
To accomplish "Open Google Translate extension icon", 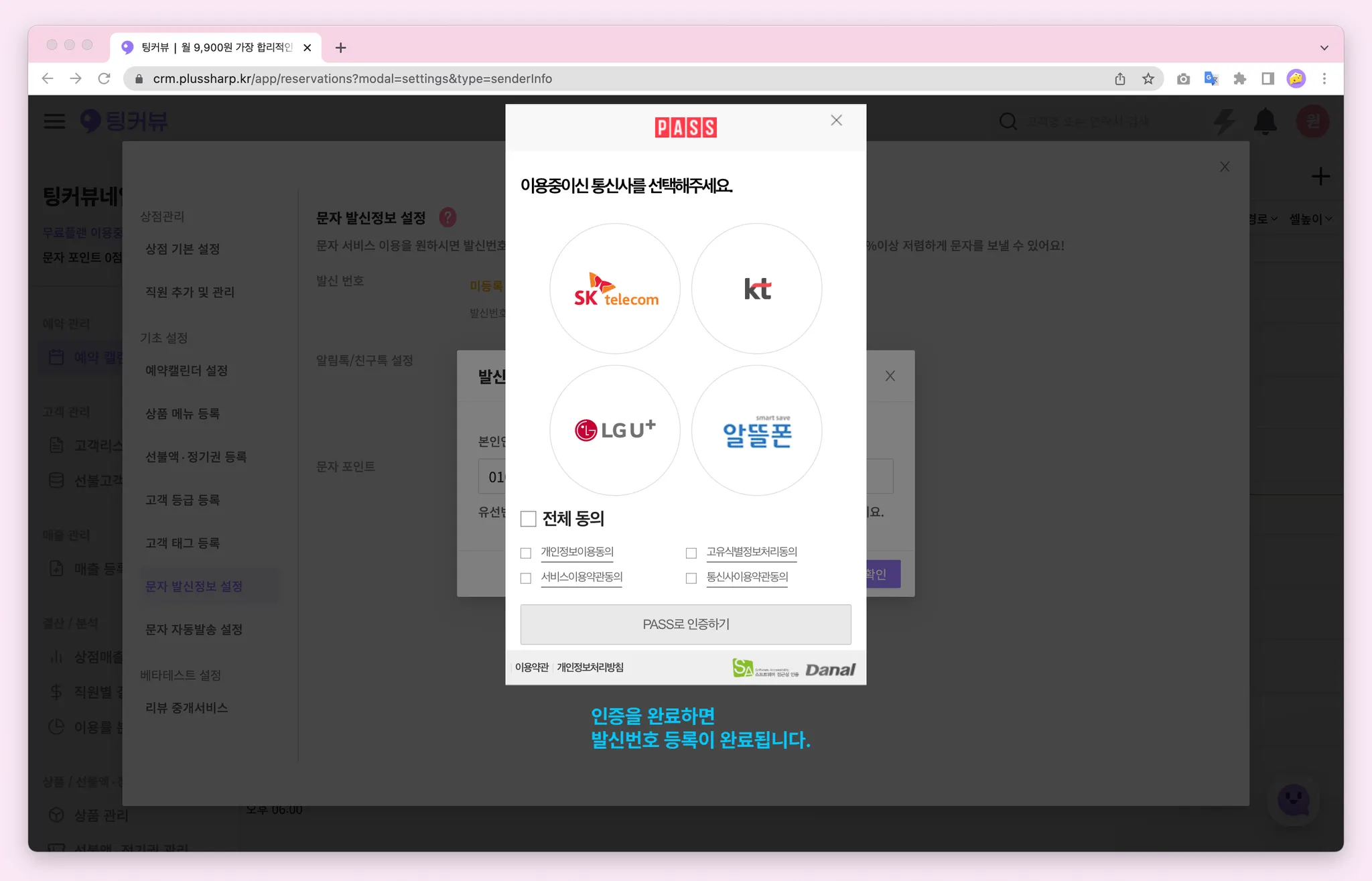I will click(1211, 79).
